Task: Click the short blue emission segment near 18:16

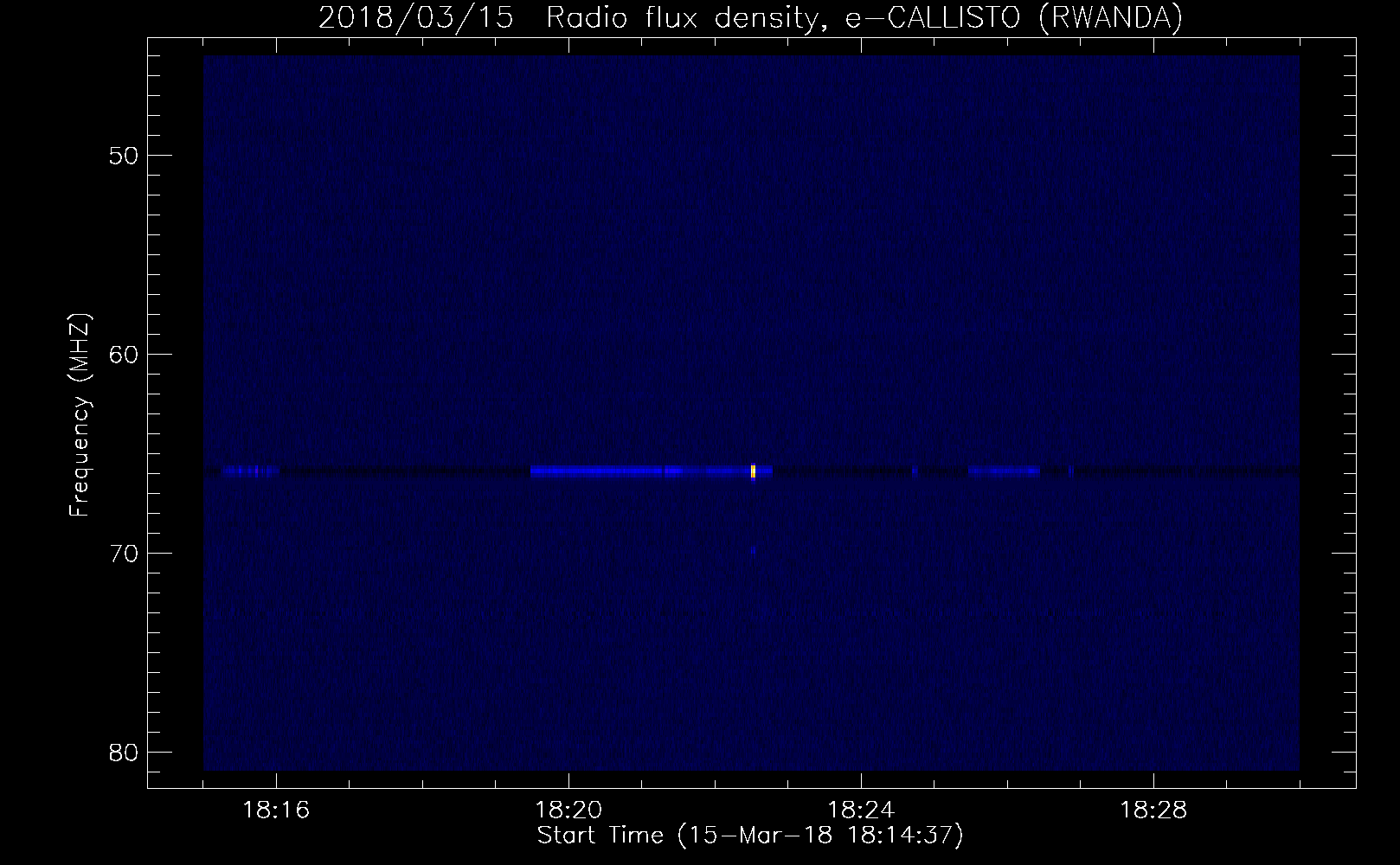Action: (250, 471)
